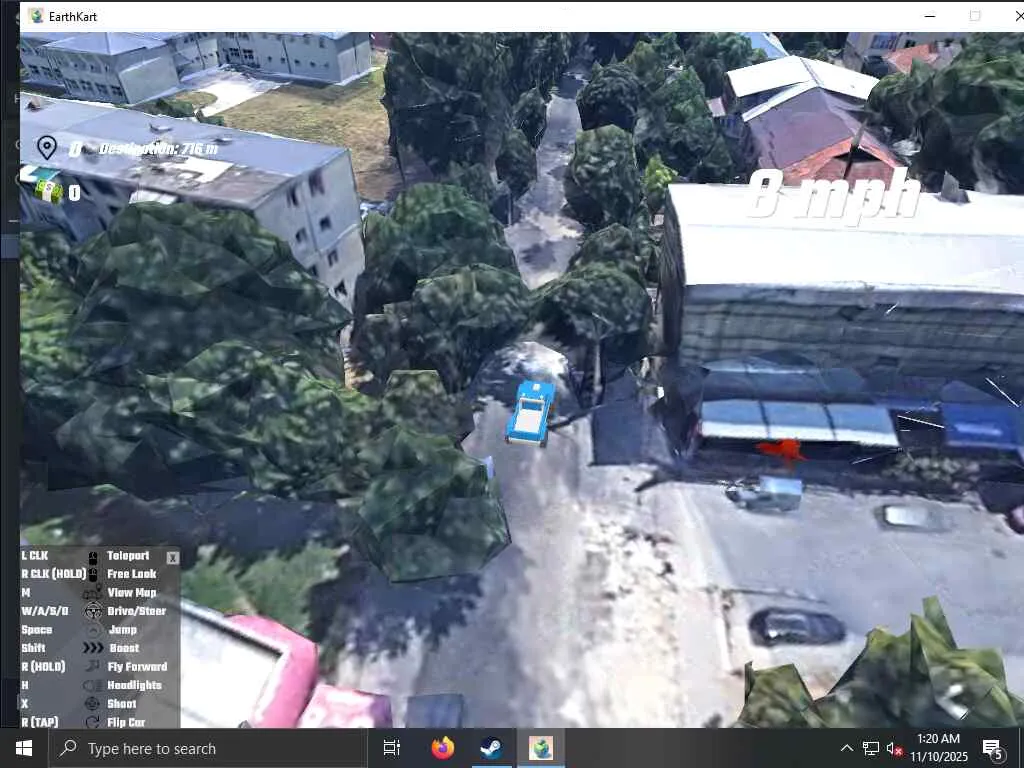Click the speed readout in mph
Viewport: 1024px width, 768px height.
tap(835, 194)
